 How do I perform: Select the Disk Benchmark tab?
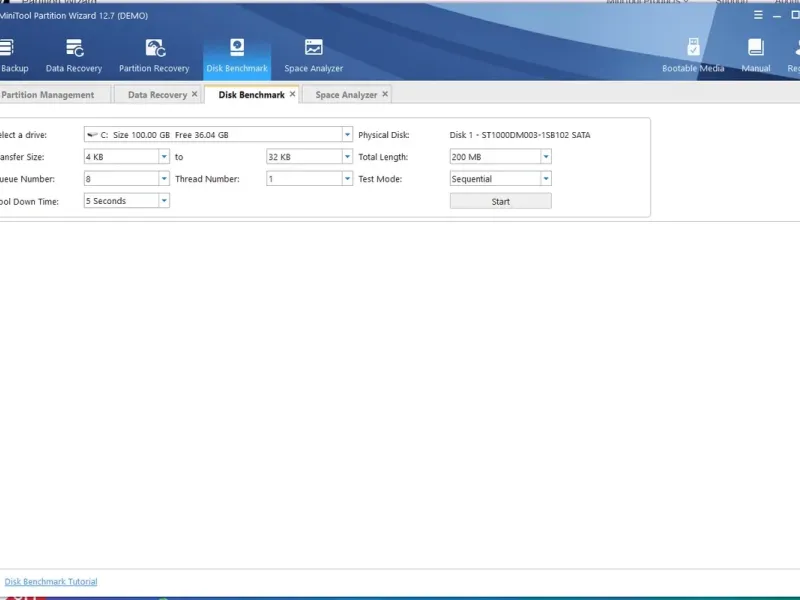tap(252, 95)
